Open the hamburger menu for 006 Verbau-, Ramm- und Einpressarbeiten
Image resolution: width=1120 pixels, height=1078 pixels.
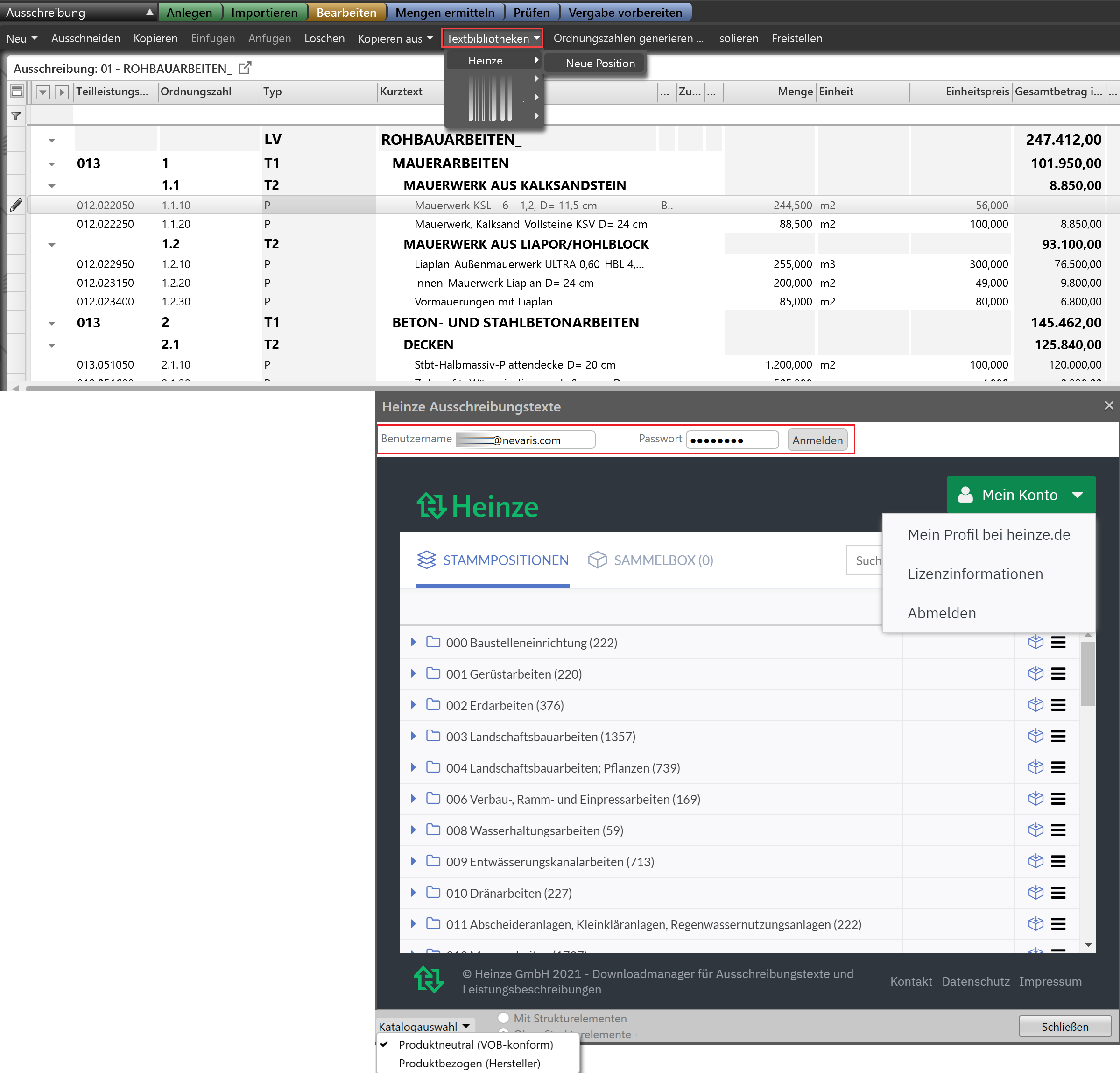click(x=1058, y=800)
